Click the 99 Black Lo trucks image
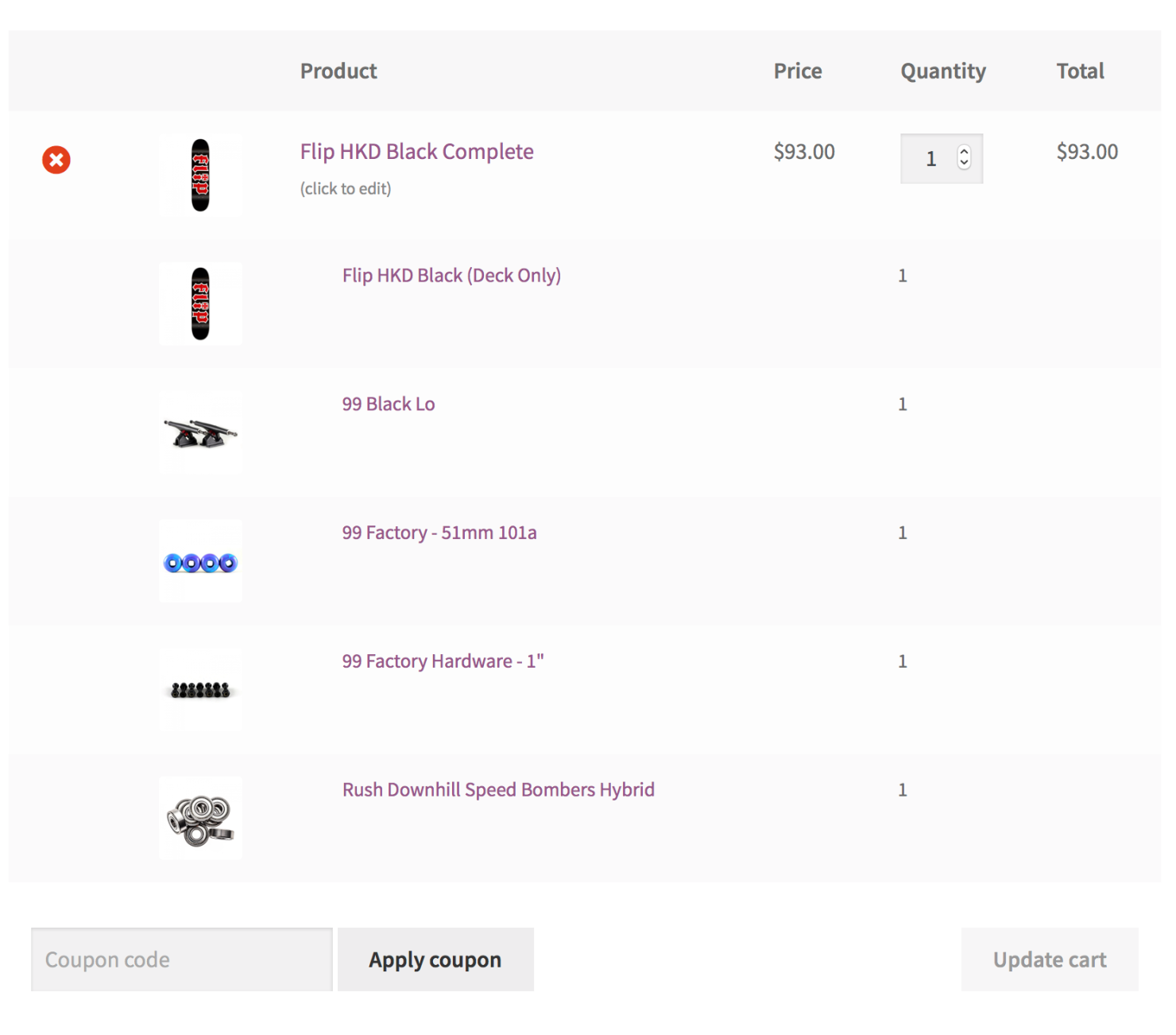 [200, 433]
